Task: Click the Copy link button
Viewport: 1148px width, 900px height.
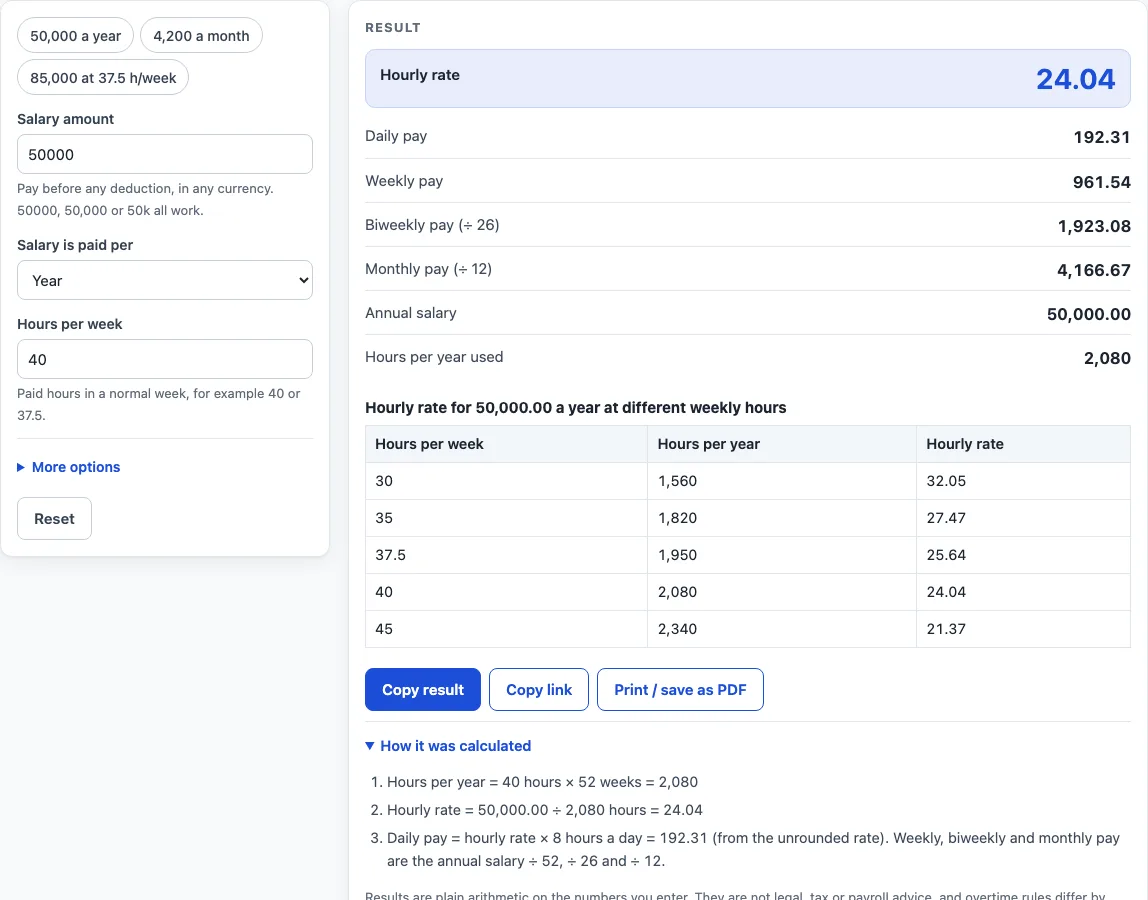Action: (539, 690)
